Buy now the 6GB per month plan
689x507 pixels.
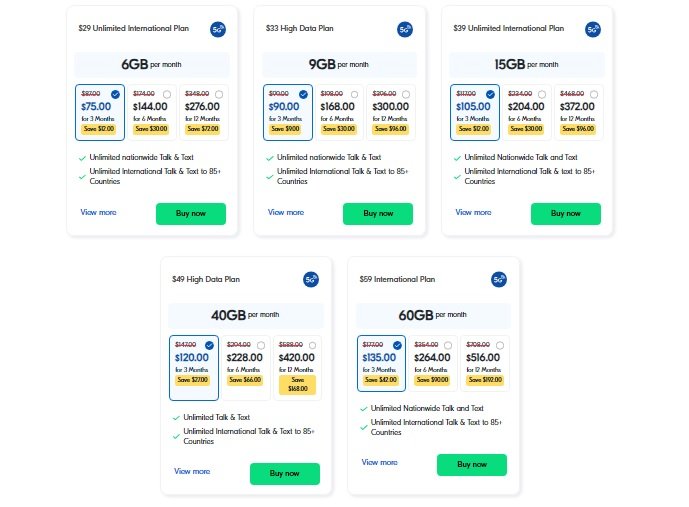tap(191, 214)
